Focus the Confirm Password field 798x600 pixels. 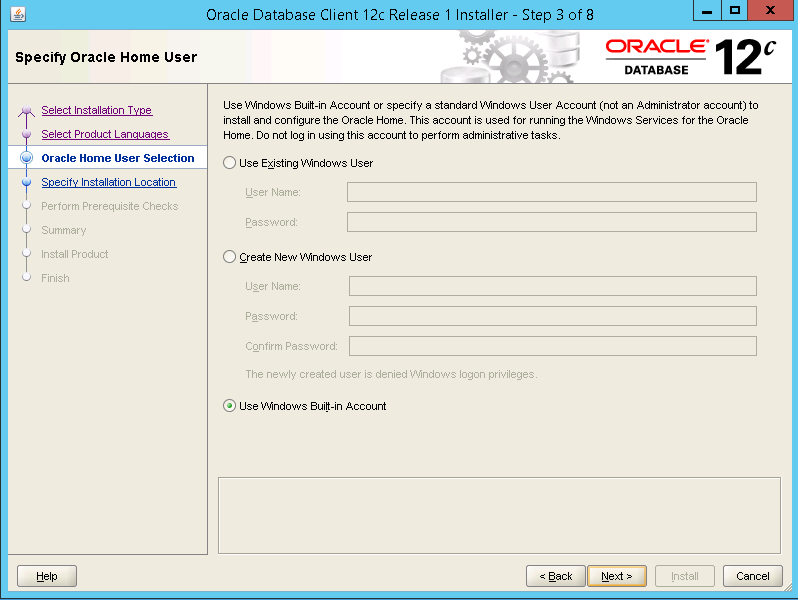tap(553, 346)
